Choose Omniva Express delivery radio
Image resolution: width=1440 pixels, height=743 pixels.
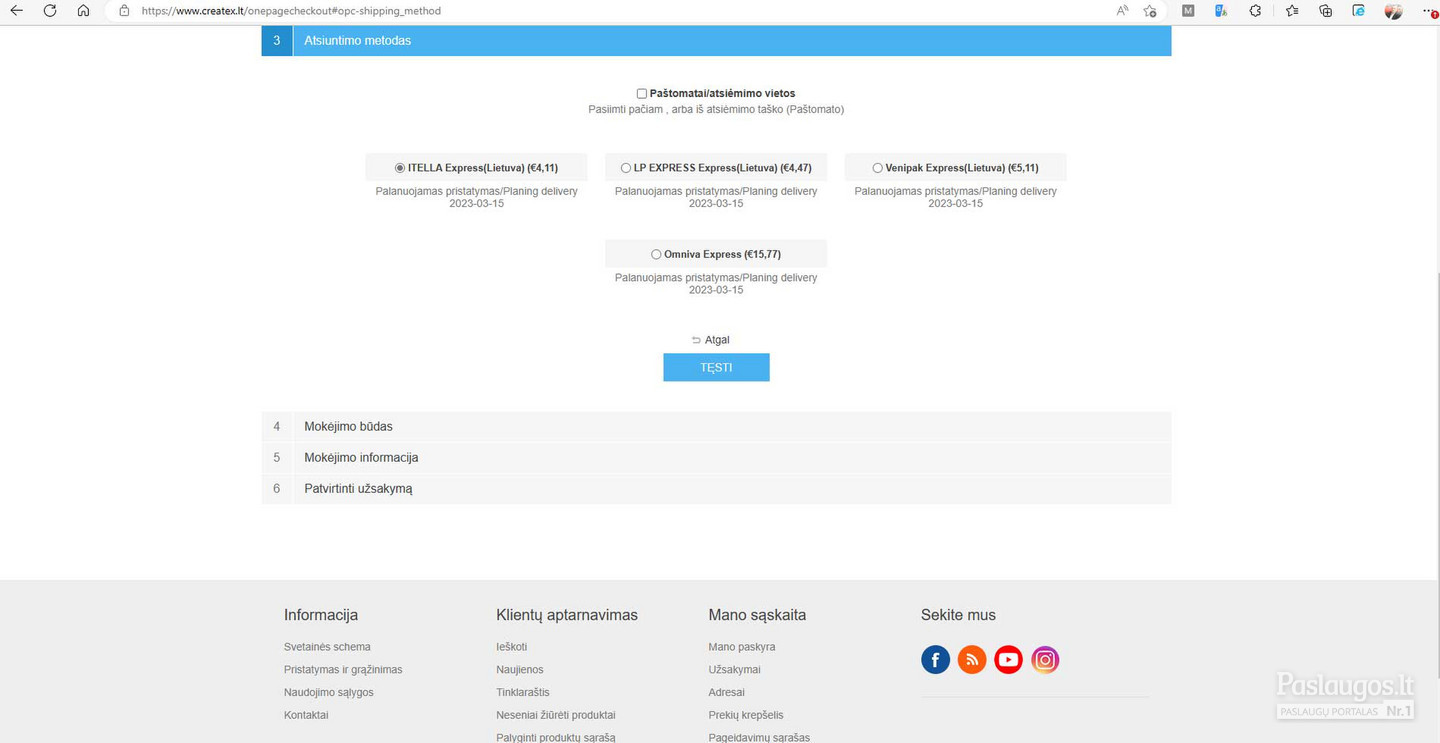click(x=656, y=255)
